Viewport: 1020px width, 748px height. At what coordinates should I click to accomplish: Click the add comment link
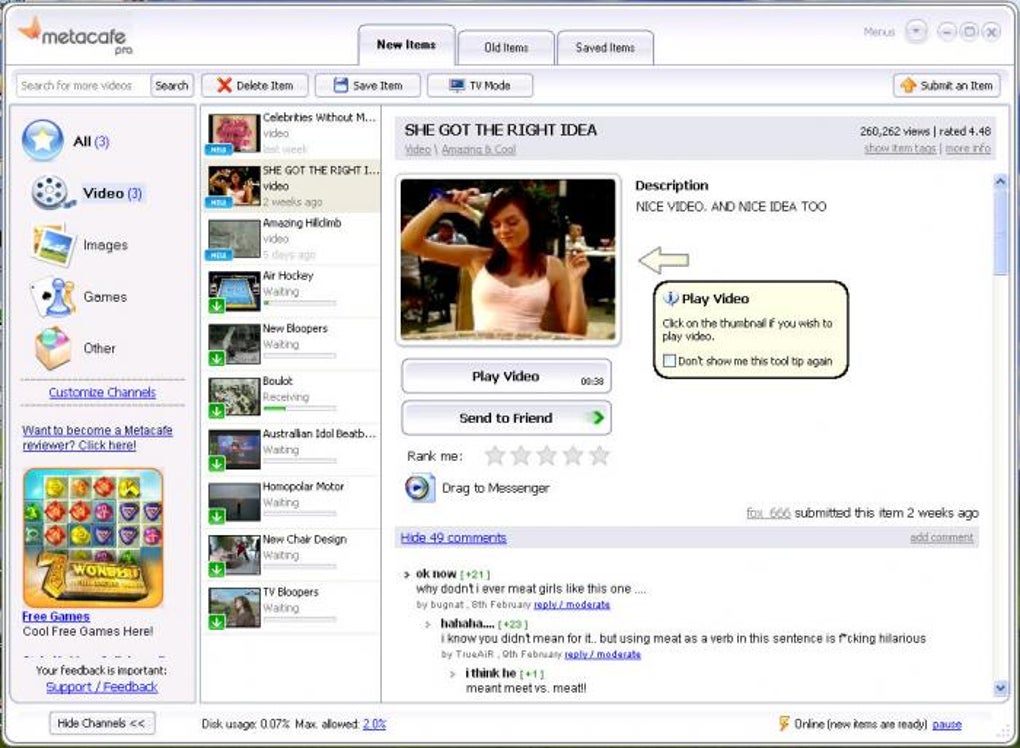click(941, 537)
